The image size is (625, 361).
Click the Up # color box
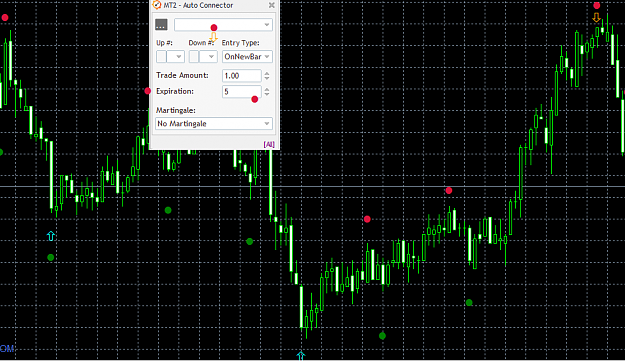click(161, 57)
